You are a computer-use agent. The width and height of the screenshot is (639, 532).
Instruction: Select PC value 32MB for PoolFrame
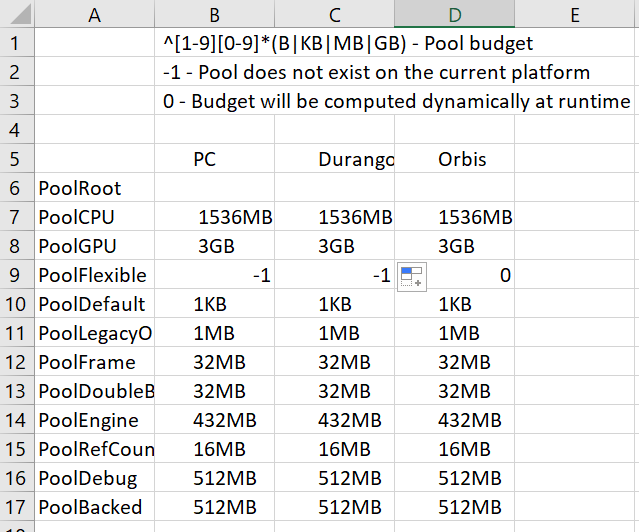coord(214,362)
